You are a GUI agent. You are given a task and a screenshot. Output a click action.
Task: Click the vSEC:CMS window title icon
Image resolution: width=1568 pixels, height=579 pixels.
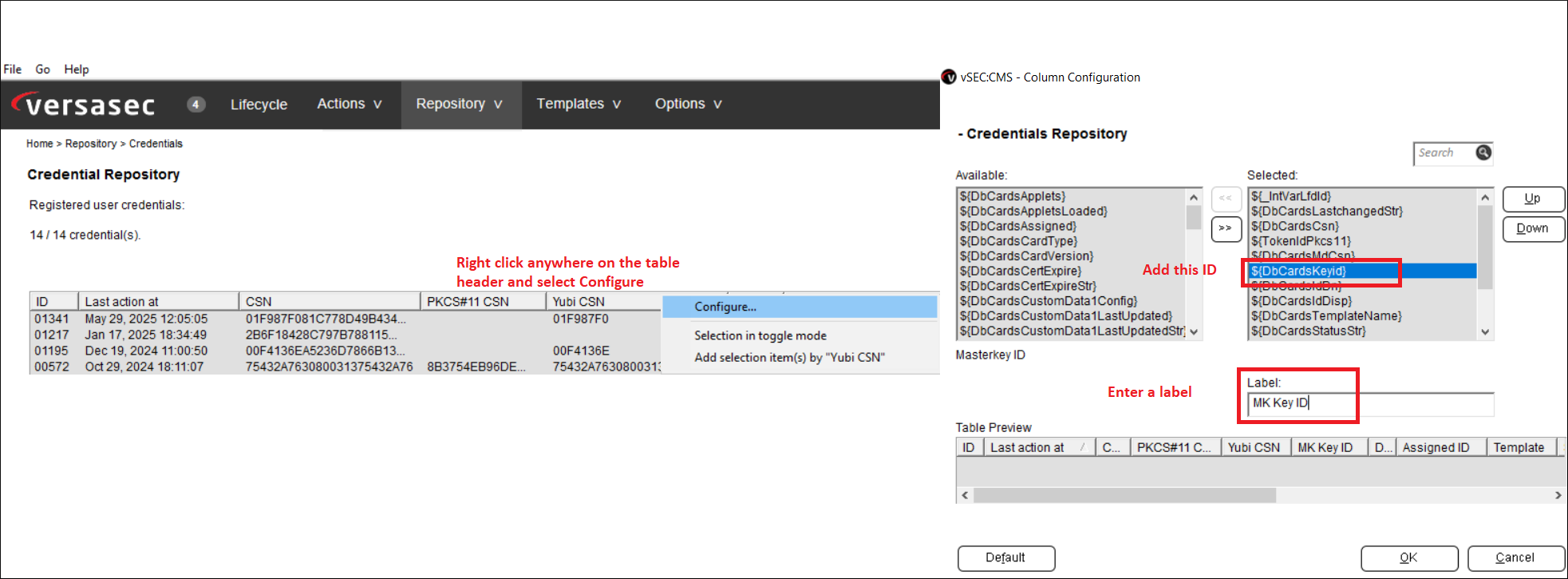[949, 77]
